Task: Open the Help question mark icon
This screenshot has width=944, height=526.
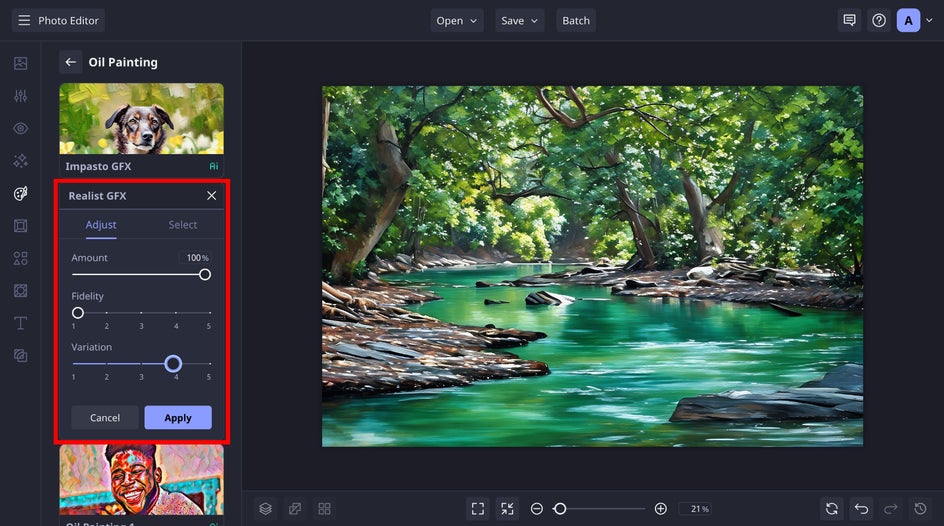Action: pyautogui.click(x=879, y=20)
